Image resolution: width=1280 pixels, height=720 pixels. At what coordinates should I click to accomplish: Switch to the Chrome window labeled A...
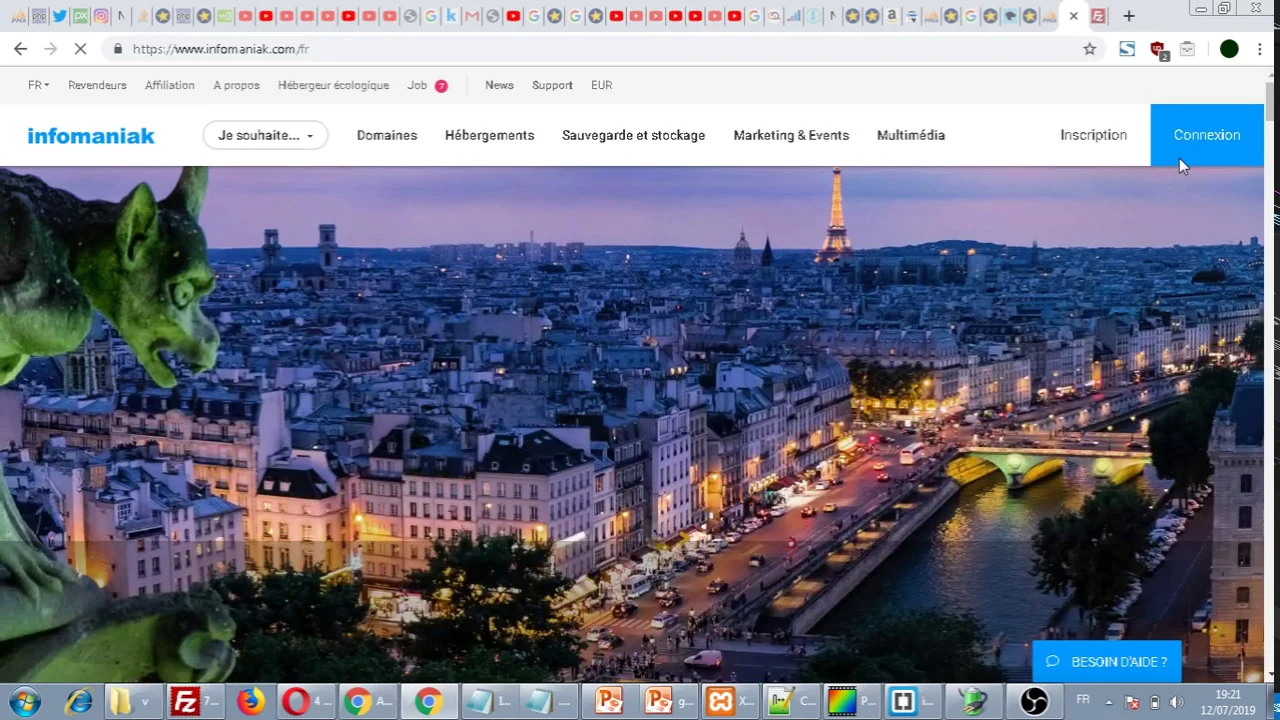(368, 701)
